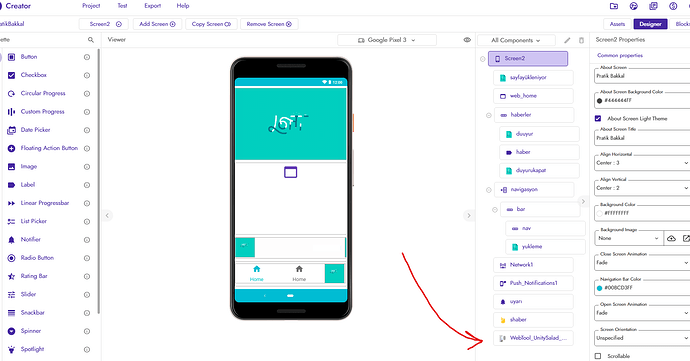Screen dimensions: 690x361
Task: Click the Navigation Bar Color swatch
Action: [x=599, y=288]
